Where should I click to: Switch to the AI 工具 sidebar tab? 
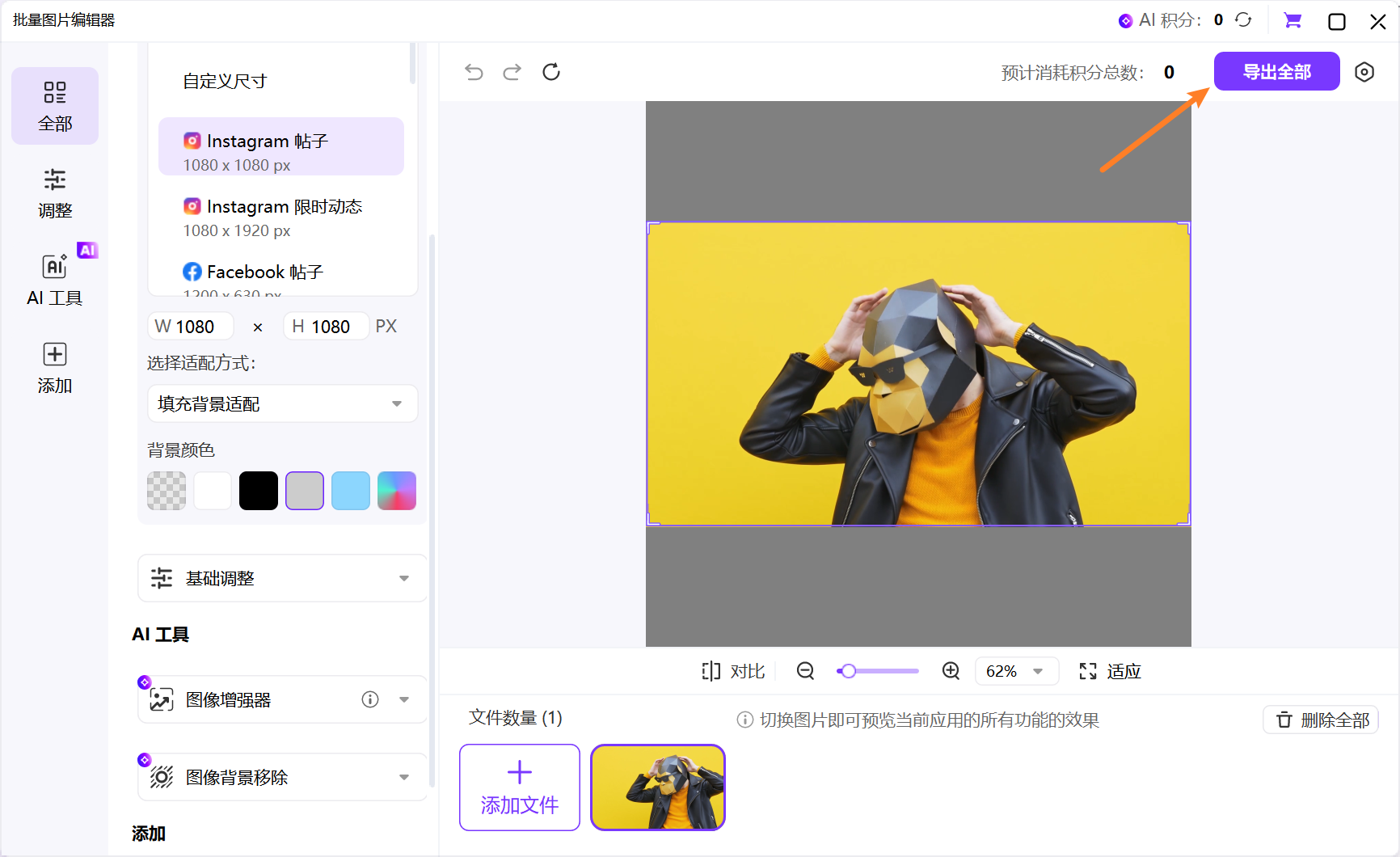55,279
